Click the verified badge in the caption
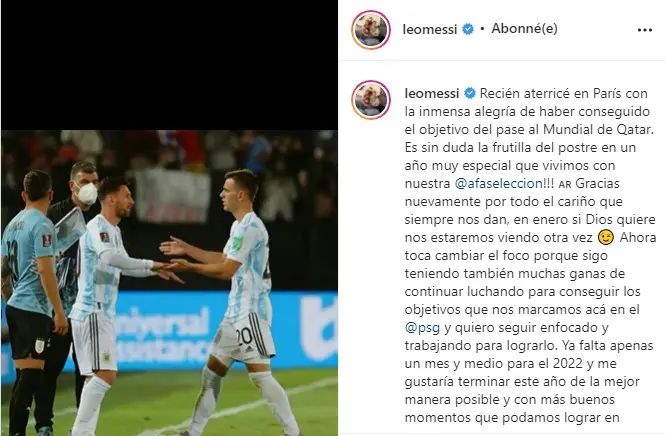 tap(470, 93)
